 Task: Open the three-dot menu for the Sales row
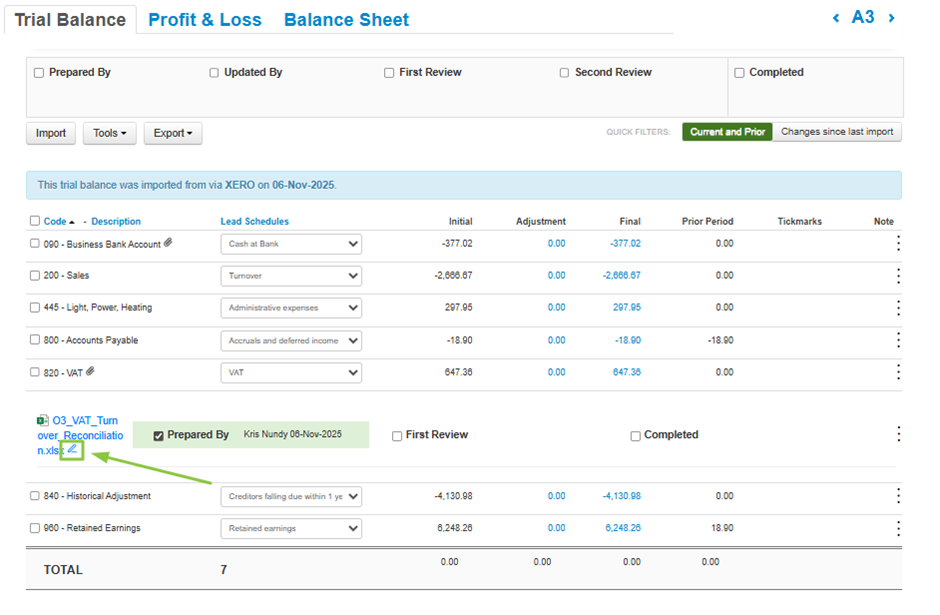point(897,276)
